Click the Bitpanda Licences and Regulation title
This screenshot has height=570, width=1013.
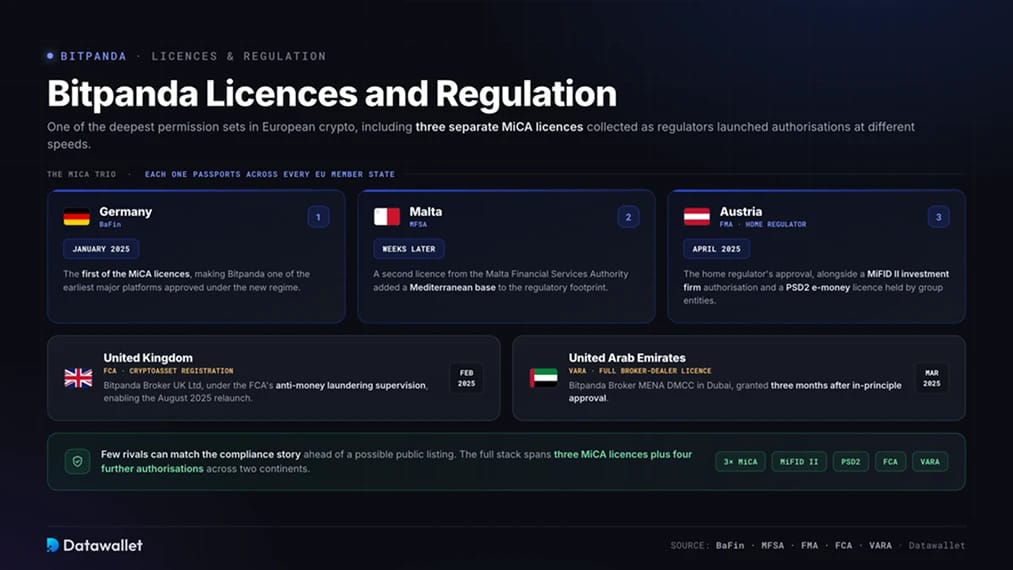[x=332, y=94]
